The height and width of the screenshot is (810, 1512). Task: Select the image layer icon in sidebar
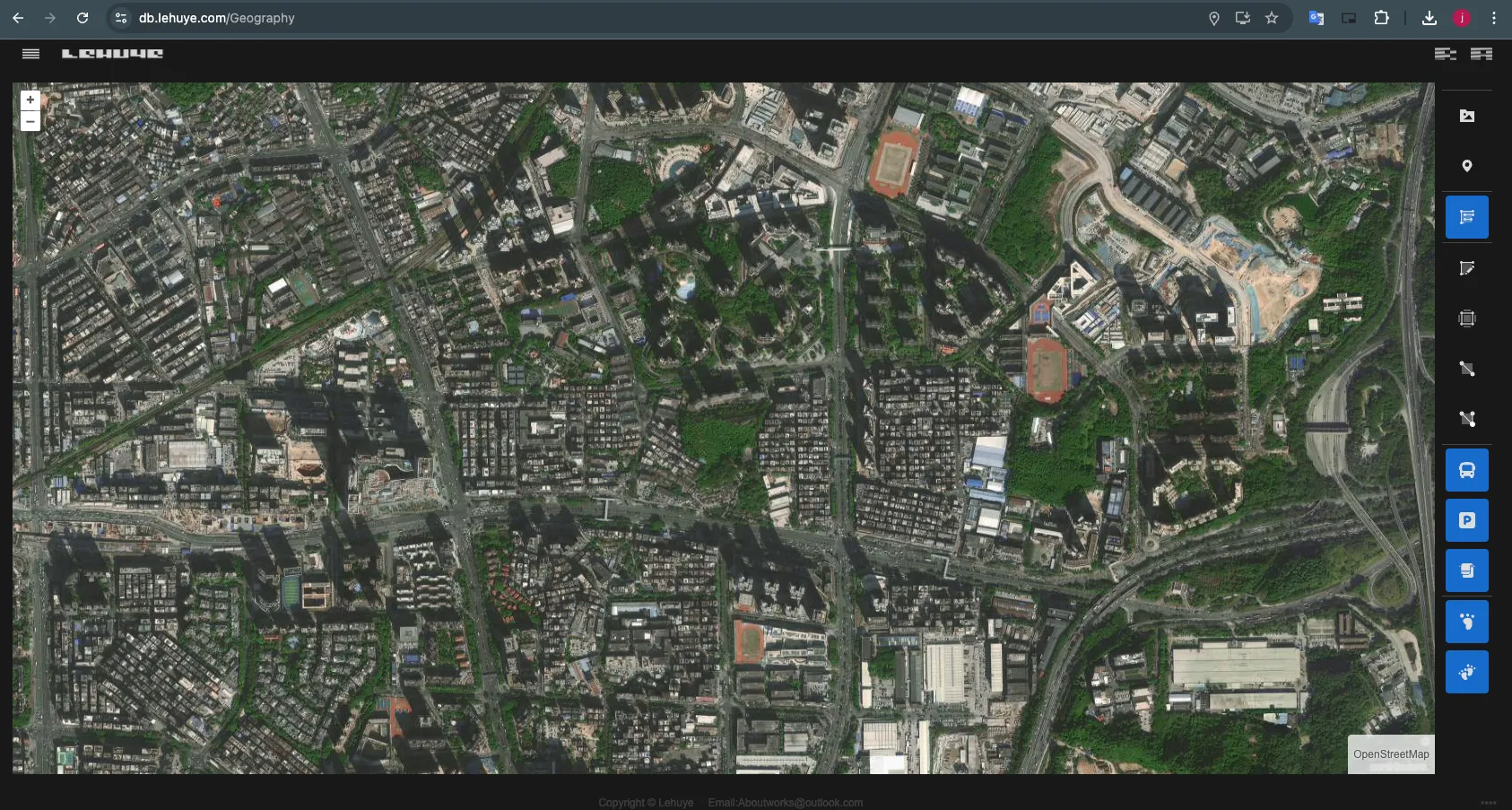click(1466, 116)
